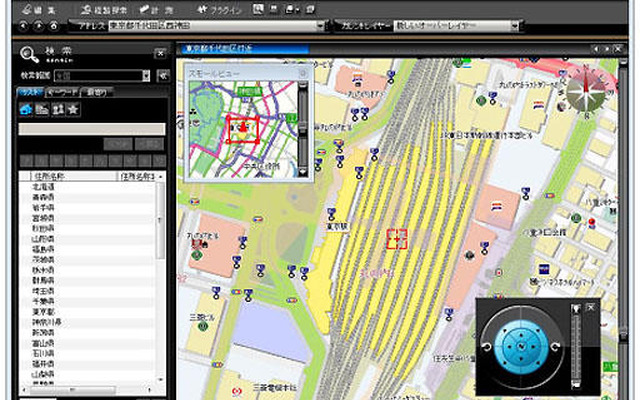
Task: Close the navigation control pad
Action: pos(591,307)
